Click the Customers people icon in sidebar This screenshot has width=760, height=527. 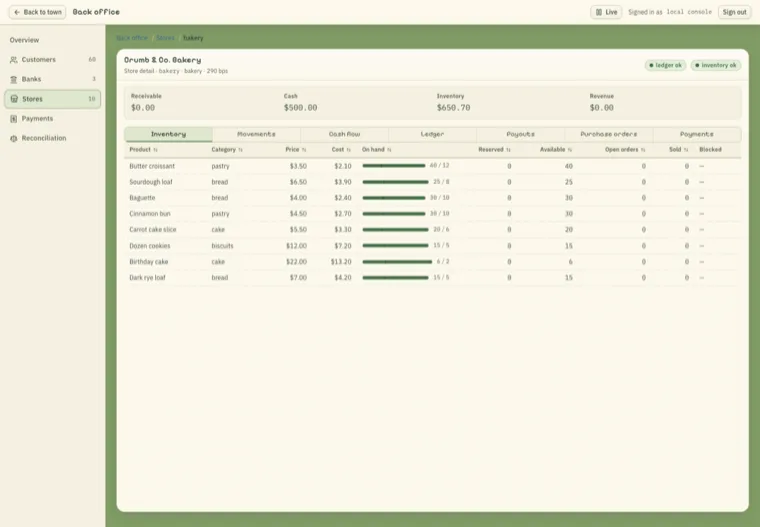tap(14, 60)
